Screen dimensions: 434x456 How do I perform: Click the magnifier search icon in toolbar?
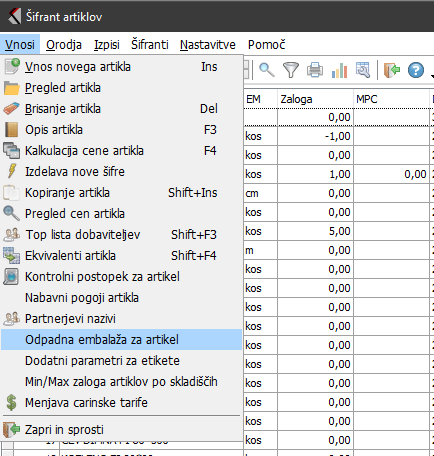[x=267, y=70]
